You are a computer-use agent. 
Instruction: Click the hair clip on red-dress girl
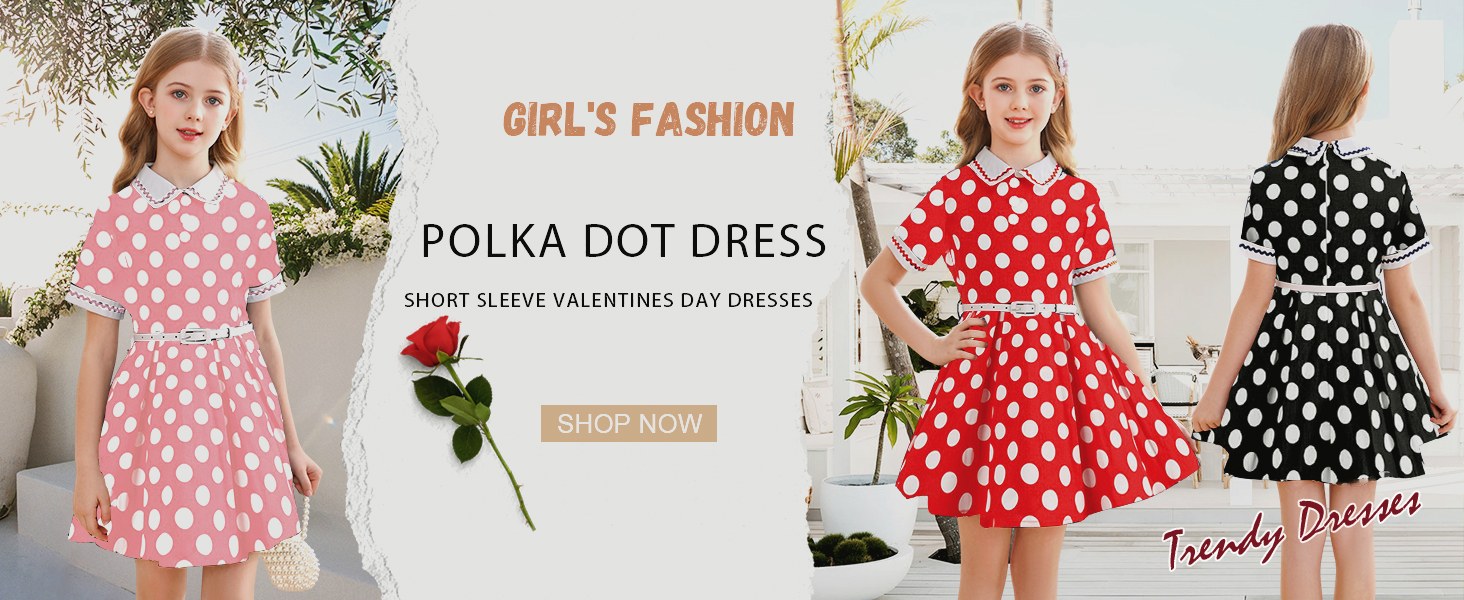pos(1061,63)
